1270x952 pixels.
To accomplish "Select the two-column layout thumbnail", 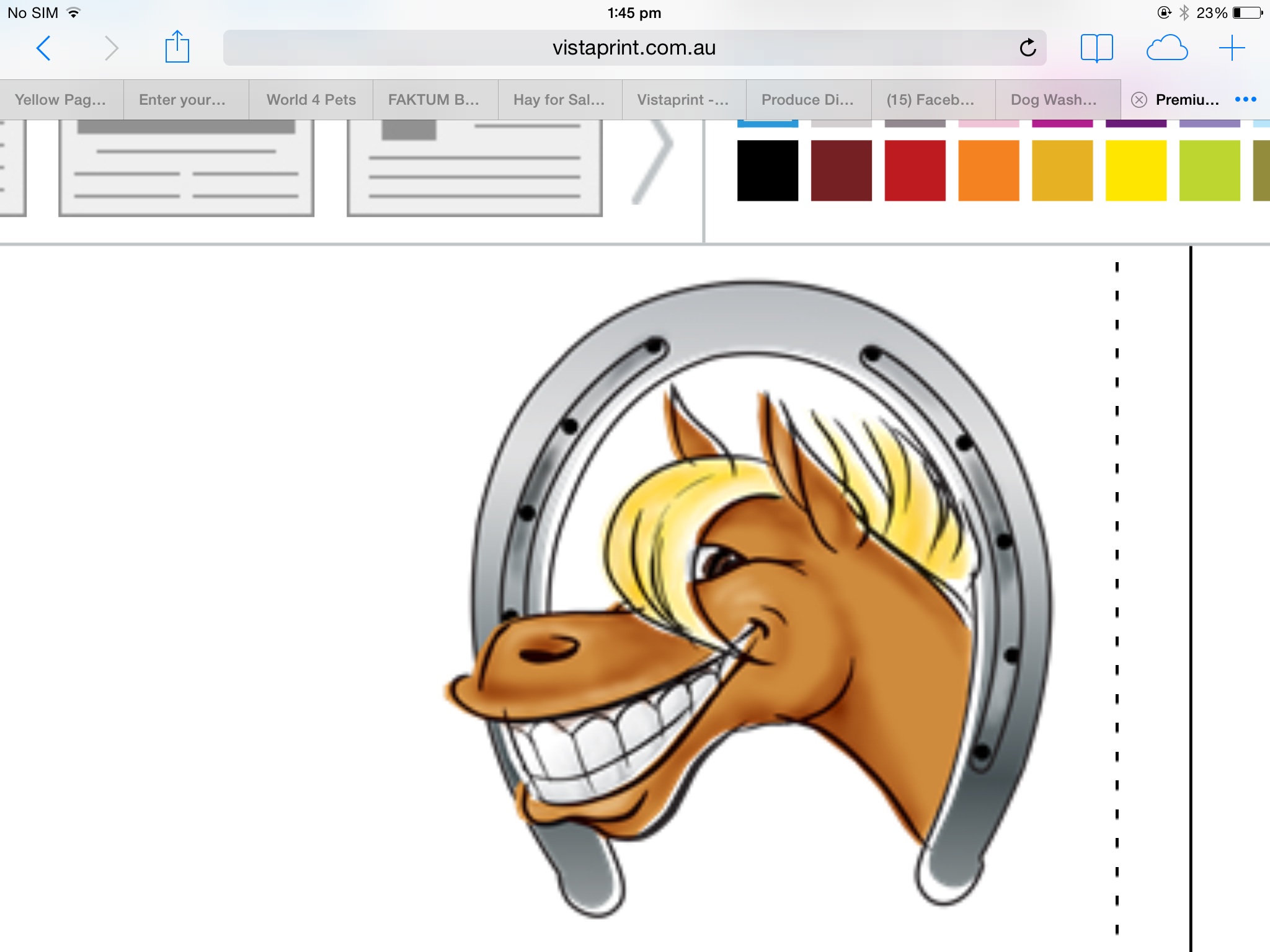I will pos(186,167).
